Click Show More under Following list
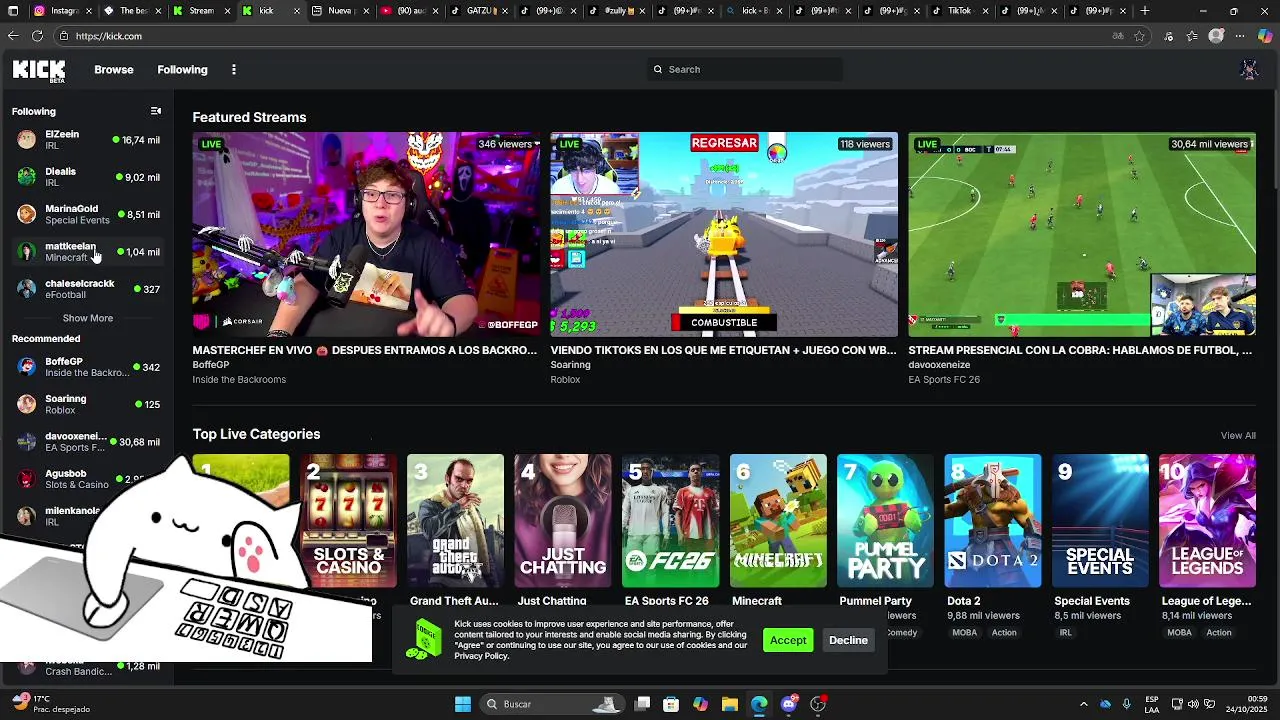The height and width of the screenshot is (720, 1280). pyautogui.click(x=88, y=318)
